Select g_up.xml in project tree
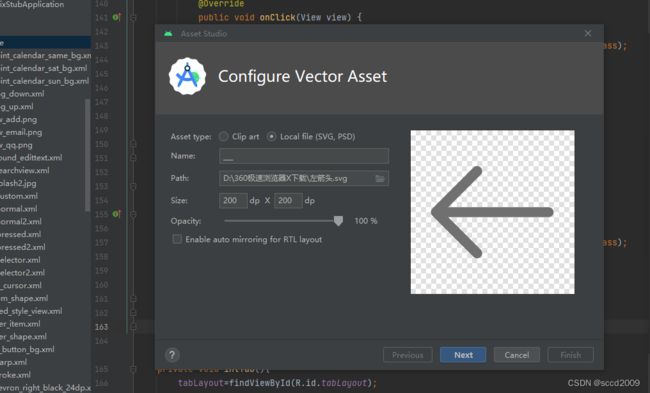The height and width of the screenshot is (393, 650). 17,107
